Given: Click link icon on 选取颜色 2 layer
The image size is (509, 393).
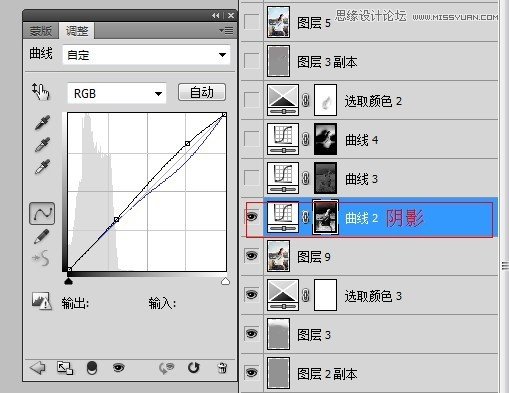Looking at the screenshot, I should coord(305,100).
